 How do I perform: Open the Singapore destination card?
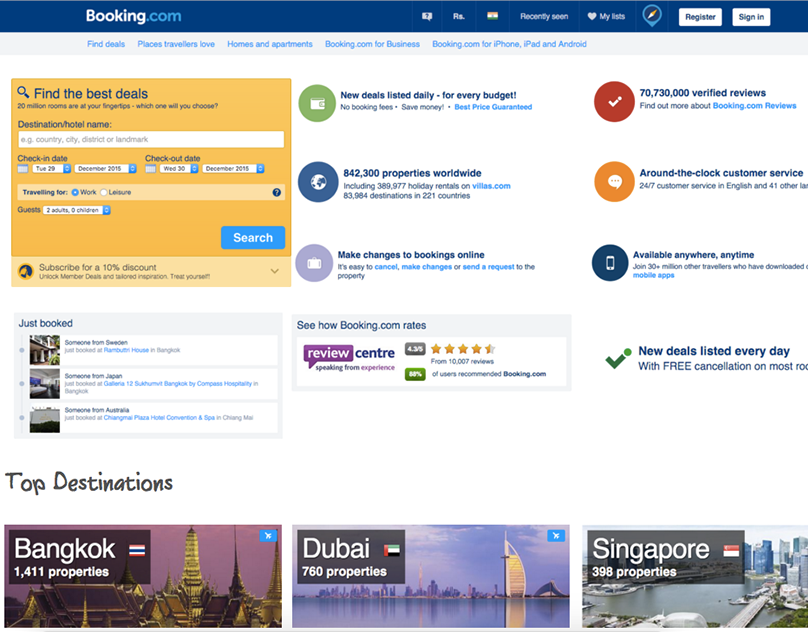coord(695,576)
